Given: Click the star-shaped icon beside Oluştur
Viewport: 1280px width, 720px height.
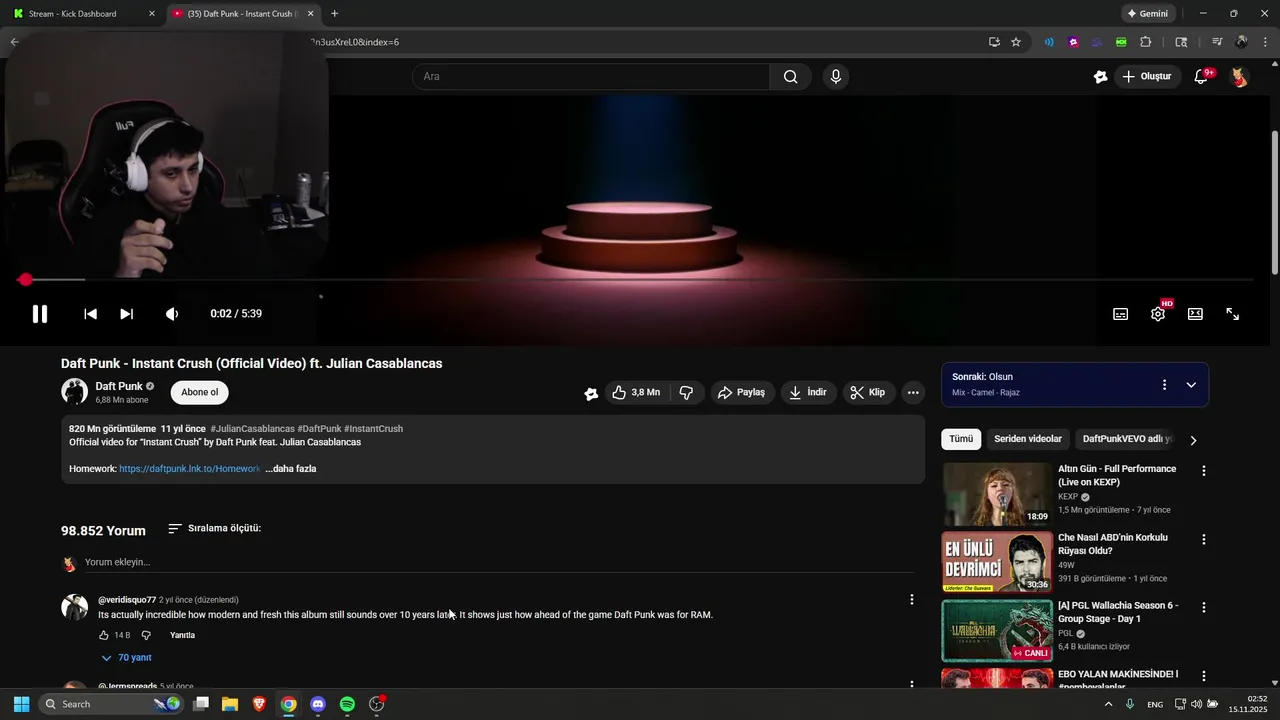Looking at the screenshot, I should click(x=1100, y=77).
